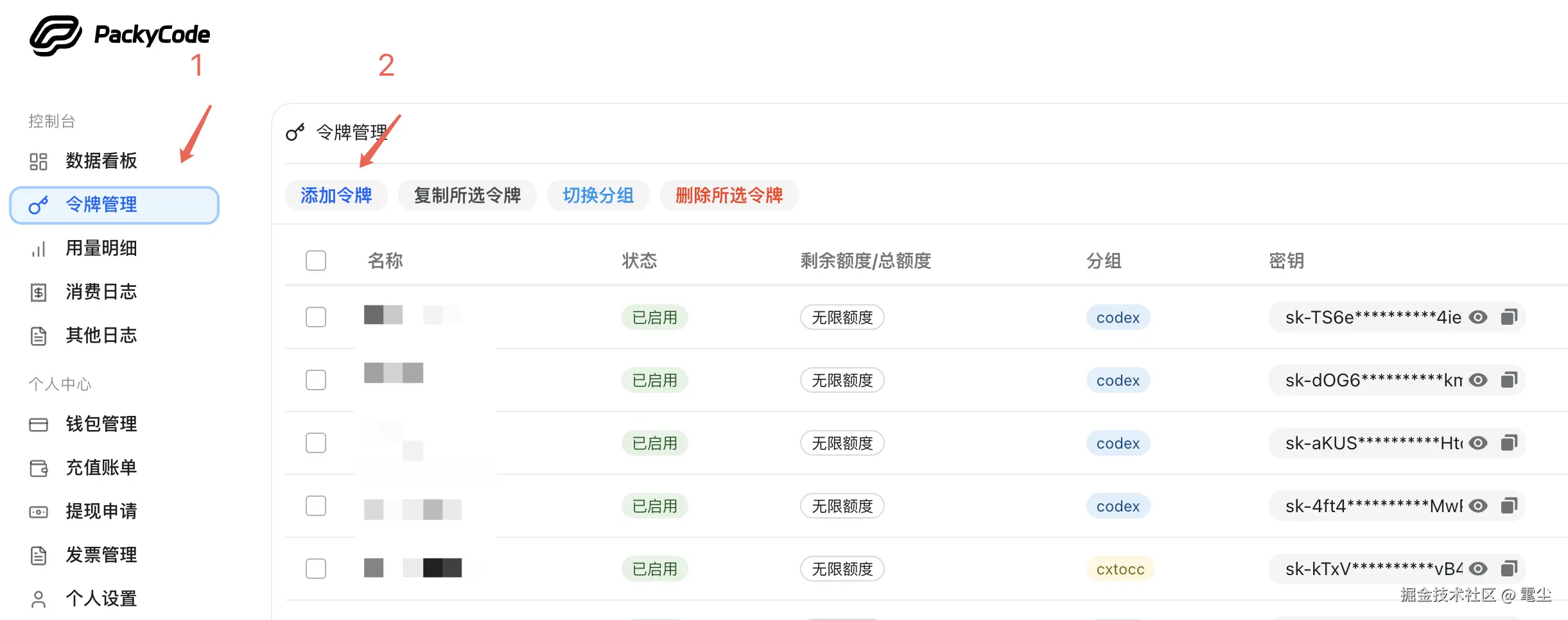Show the sk-aKUS key using eye icon

[1479, 443]
